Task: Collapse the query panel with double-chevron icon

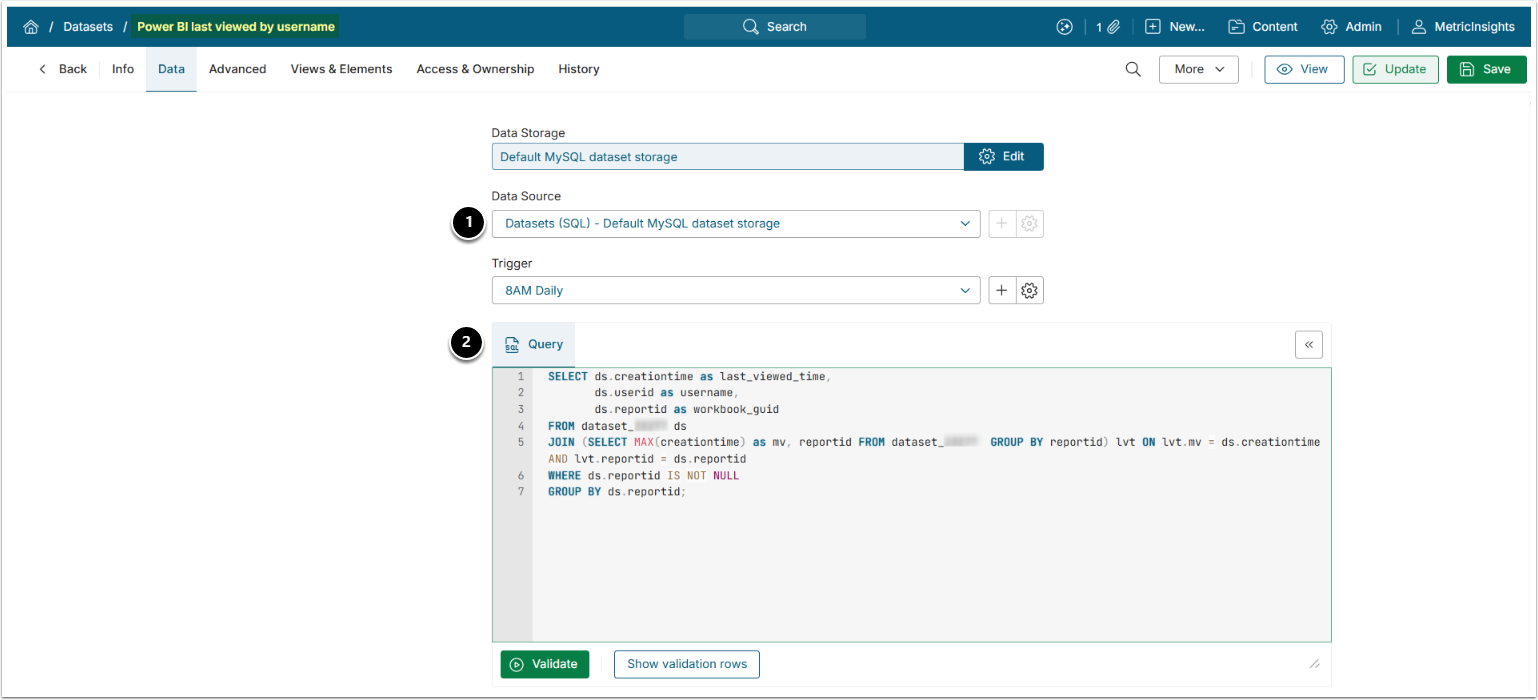Action: tap(1308, 344)
